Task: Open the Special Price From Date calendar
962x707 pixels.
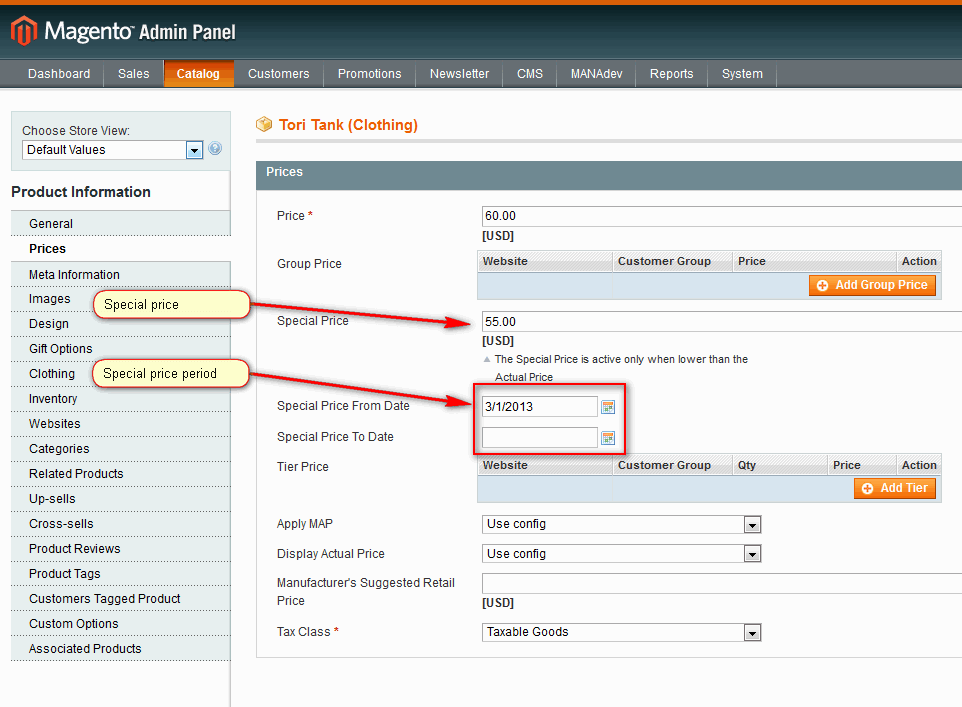Action: [x=608, y=407]
